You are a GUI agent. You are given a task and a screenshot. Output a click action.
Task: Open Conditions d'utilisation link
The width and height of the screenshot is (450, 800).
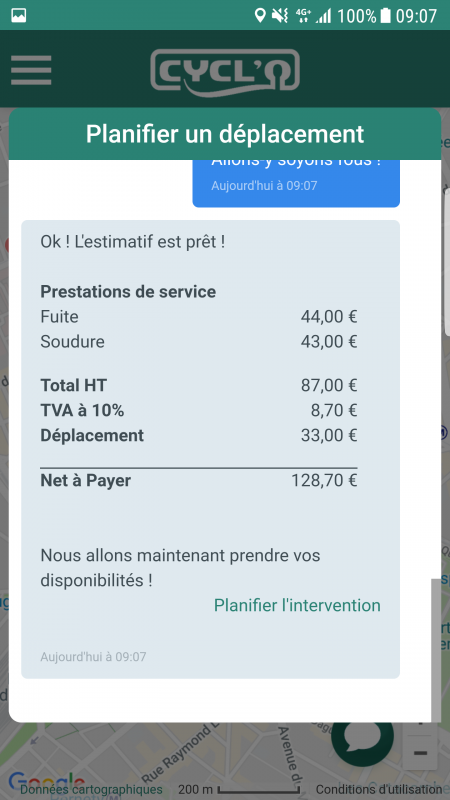[378, 790]
